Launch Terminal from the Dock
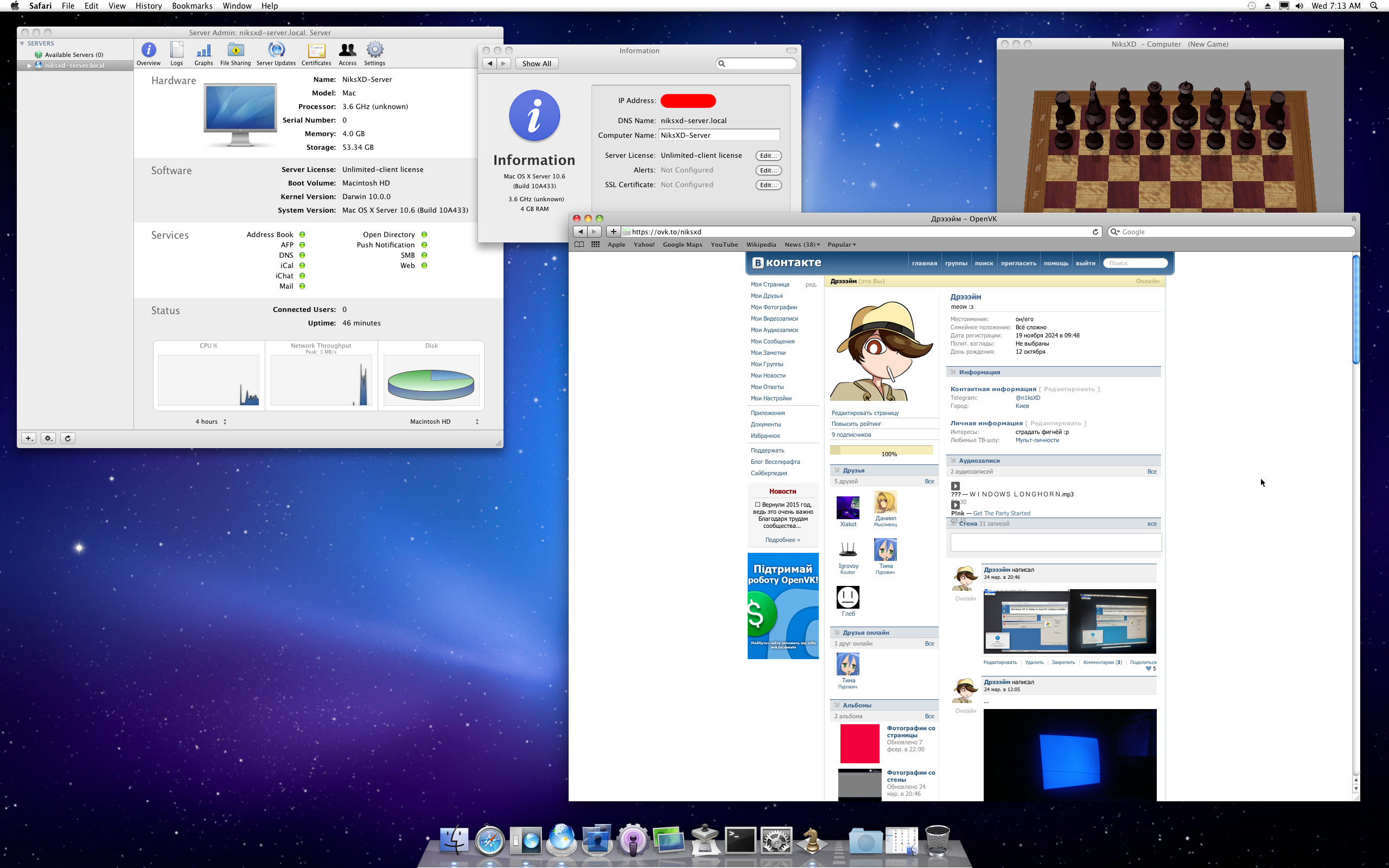Viewport: 1389px width, 868px height. coord(741,840)
